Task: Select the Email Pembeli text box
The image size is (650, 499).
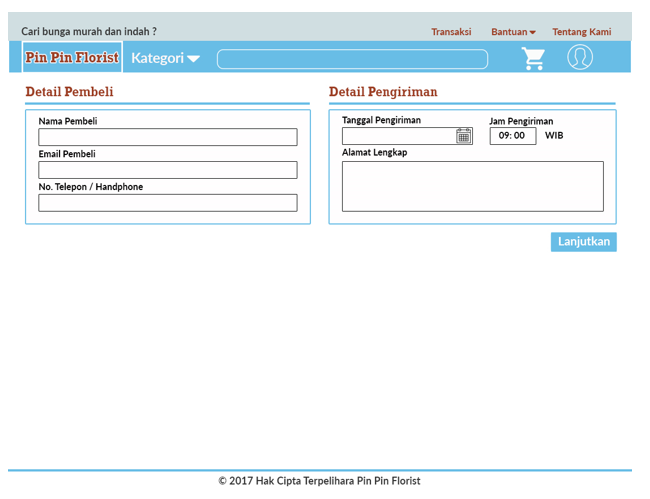Action: pos(167,170)
